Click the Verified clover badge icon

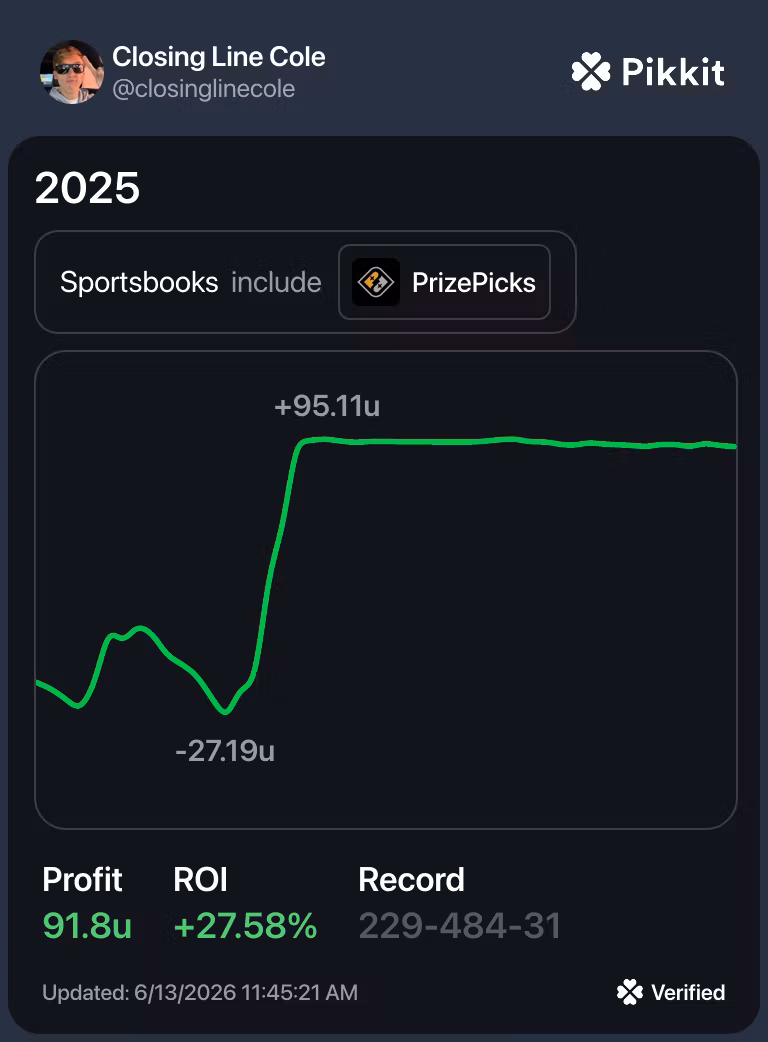(630, 992)
